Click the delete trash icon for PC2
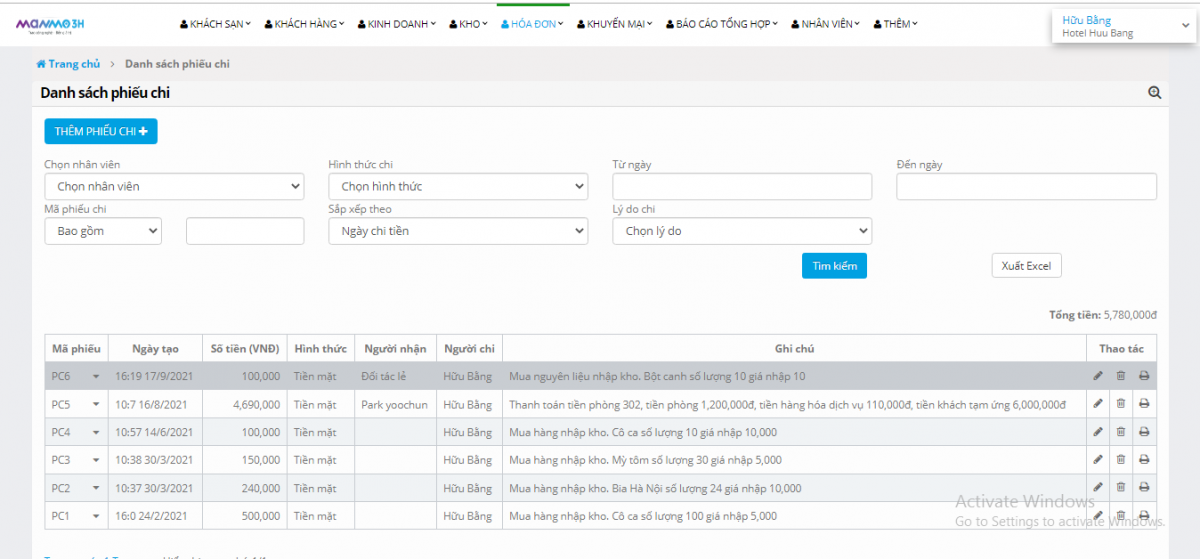Screen dimensions: 1200x559 click(x=1120, y=488)
